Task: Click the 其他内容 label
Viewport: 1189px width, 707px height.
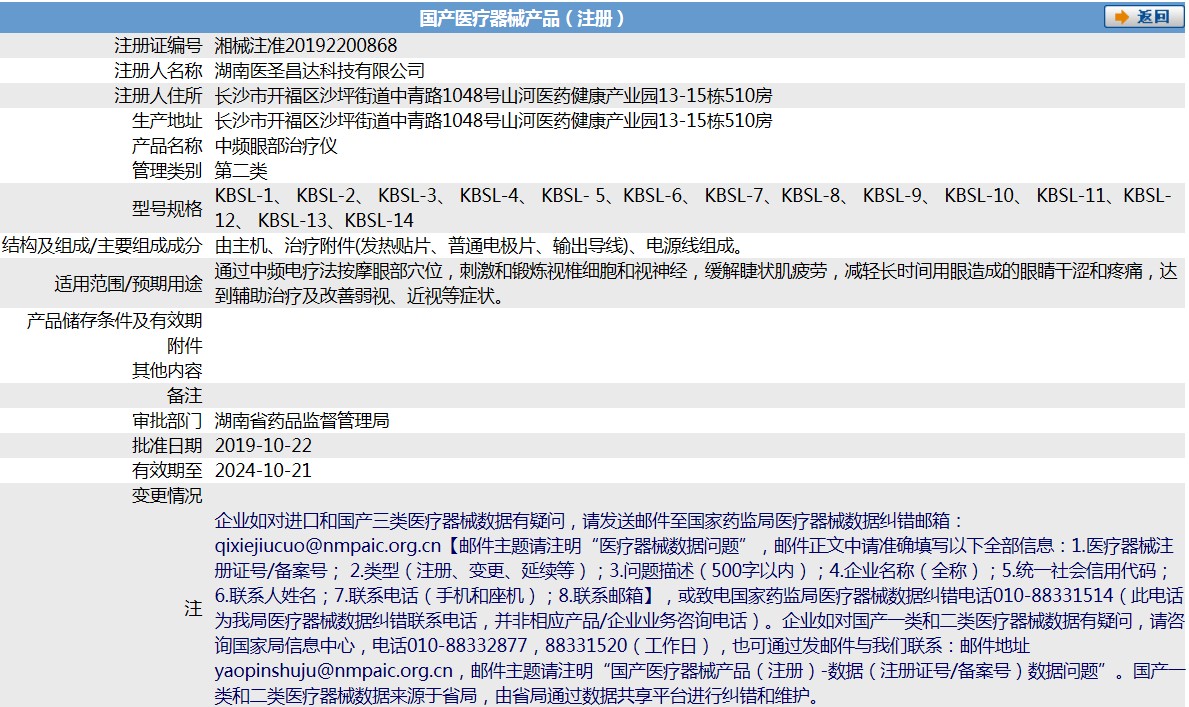Action: pos(168,371)
